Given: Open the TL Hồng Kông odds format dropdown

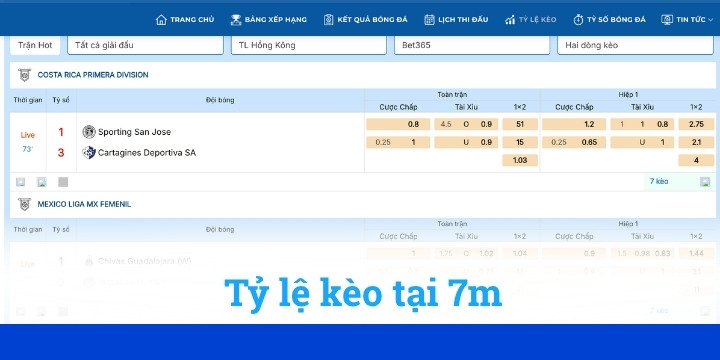Looking at the screenshot, I should pos(309,45).
